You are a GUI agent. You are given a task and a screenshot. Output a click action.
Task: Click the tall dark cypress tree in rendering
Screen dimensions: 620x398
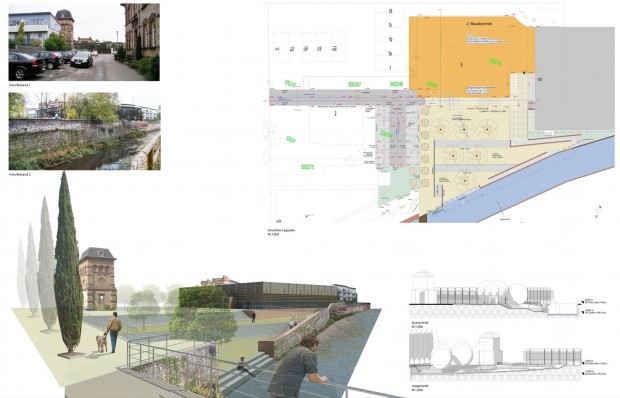click(68, 264)
